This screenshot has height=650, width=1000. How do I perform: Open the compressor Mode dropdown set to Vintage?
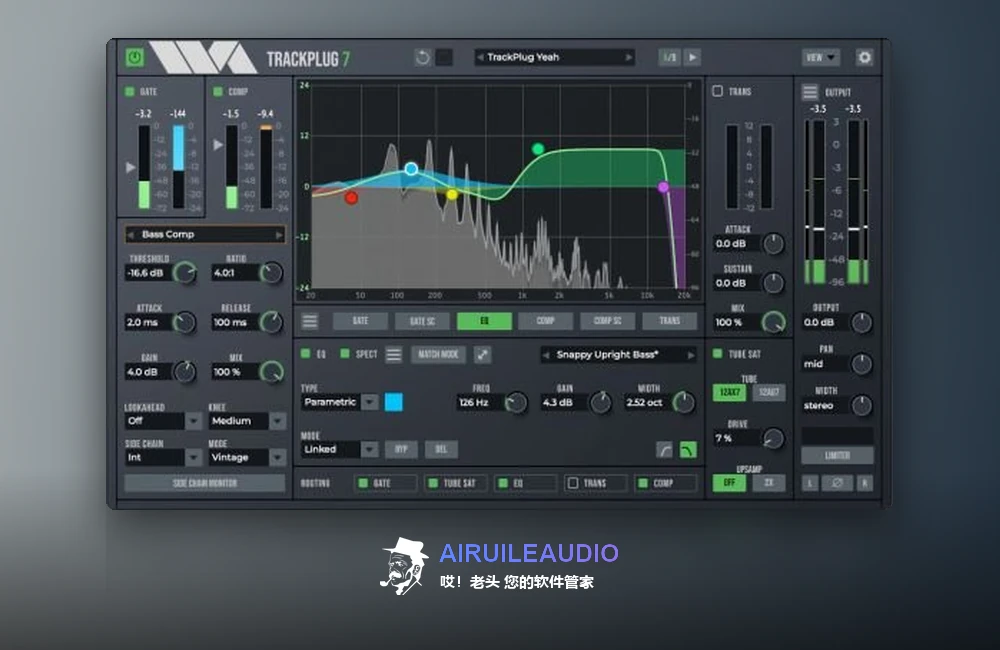click(247, 457)
